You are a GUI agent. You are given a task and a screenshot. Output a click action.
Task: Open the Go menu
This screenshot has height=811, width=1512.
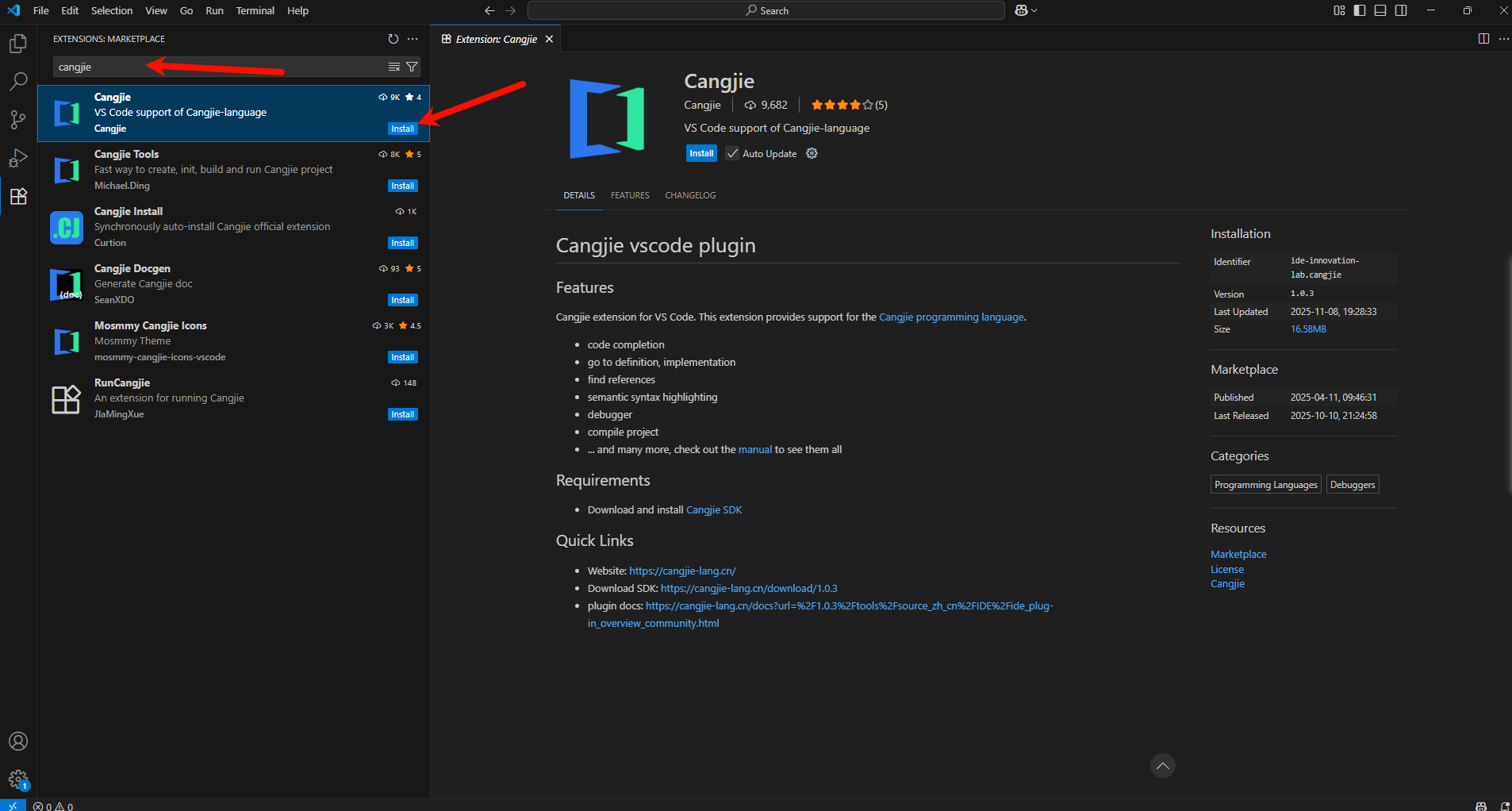click(186, 10)
